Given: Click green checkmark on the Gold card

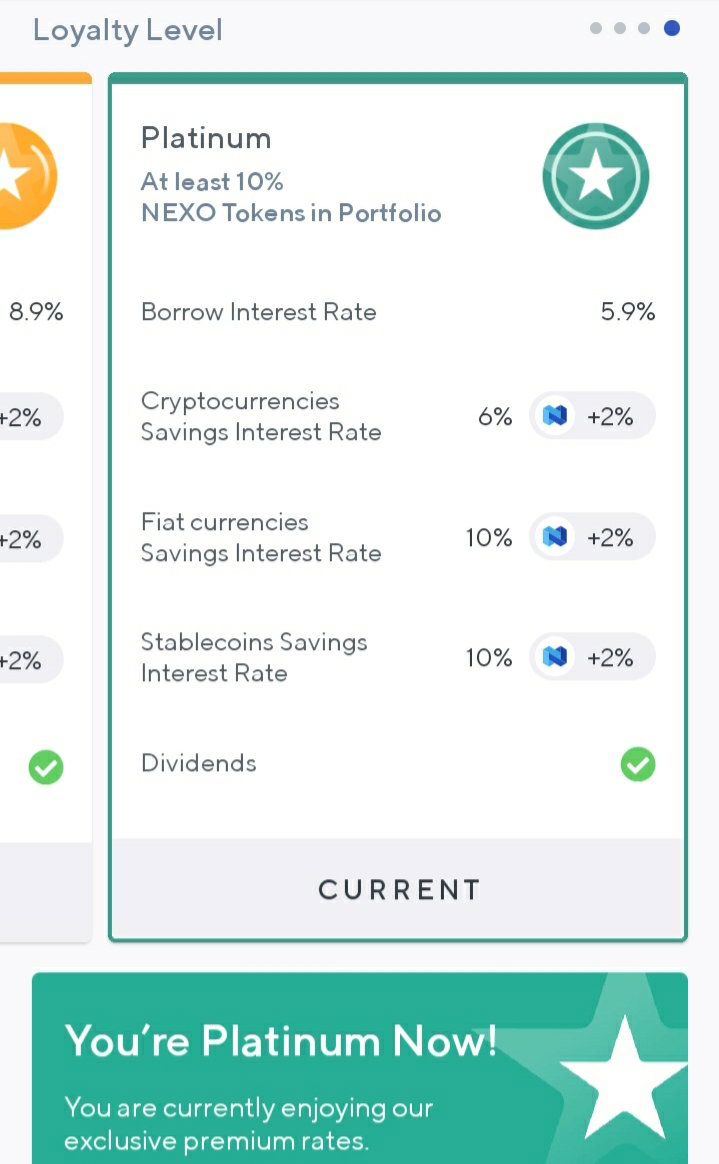Looking at the screenshot, I should click(x=46, y=767).
